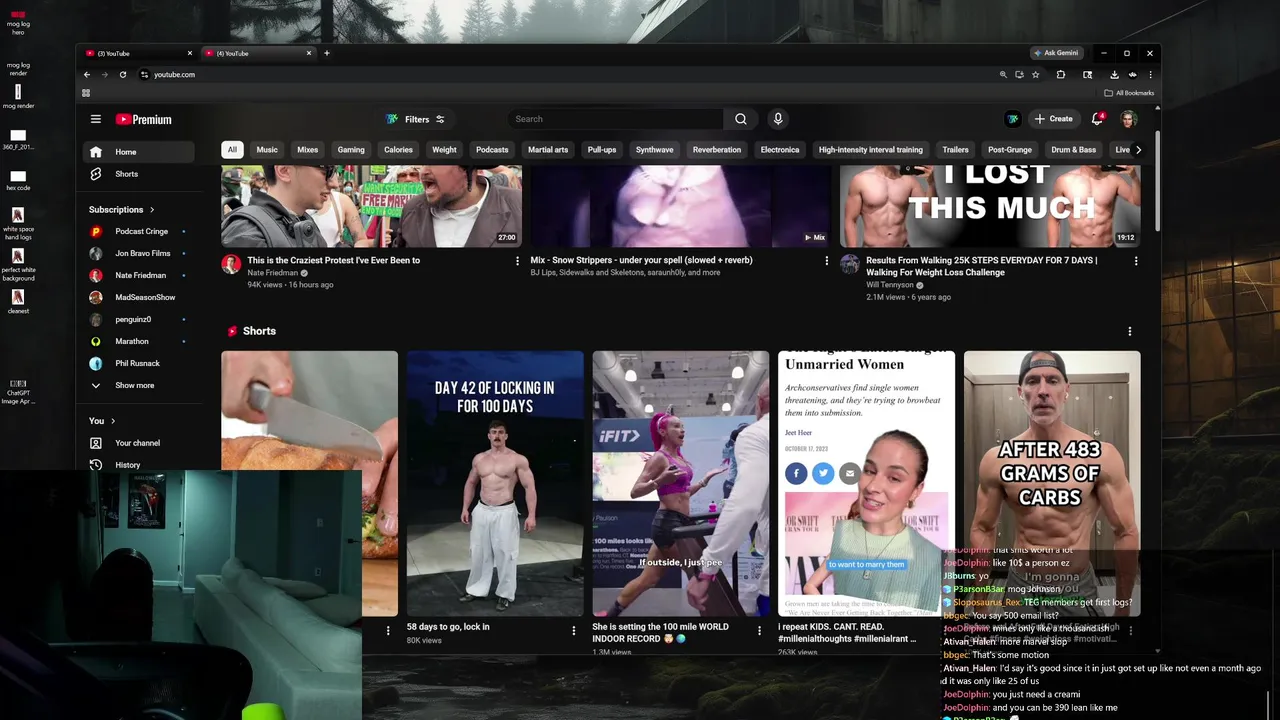Select the 'Gaming' filter chip
This screenshot has width=1280, height=720.
click(351, 150)
